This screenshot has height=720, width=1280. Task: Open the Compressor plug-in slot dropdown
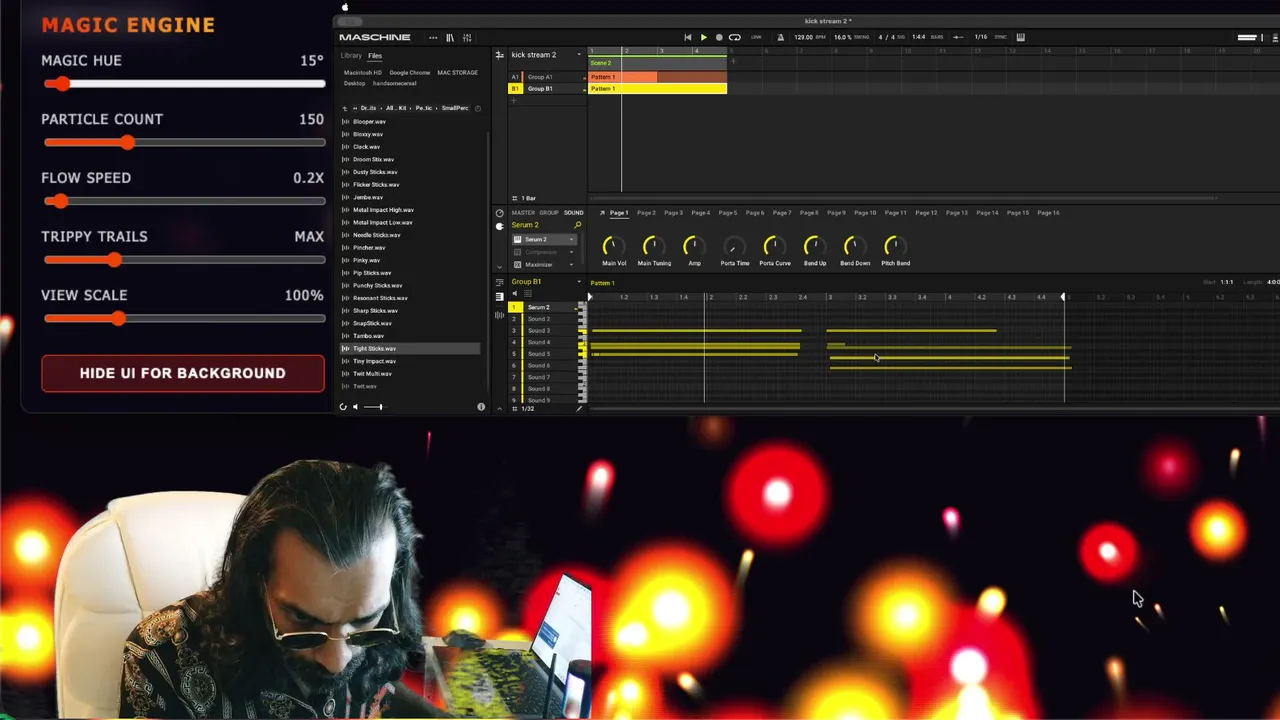click(572, 252)
